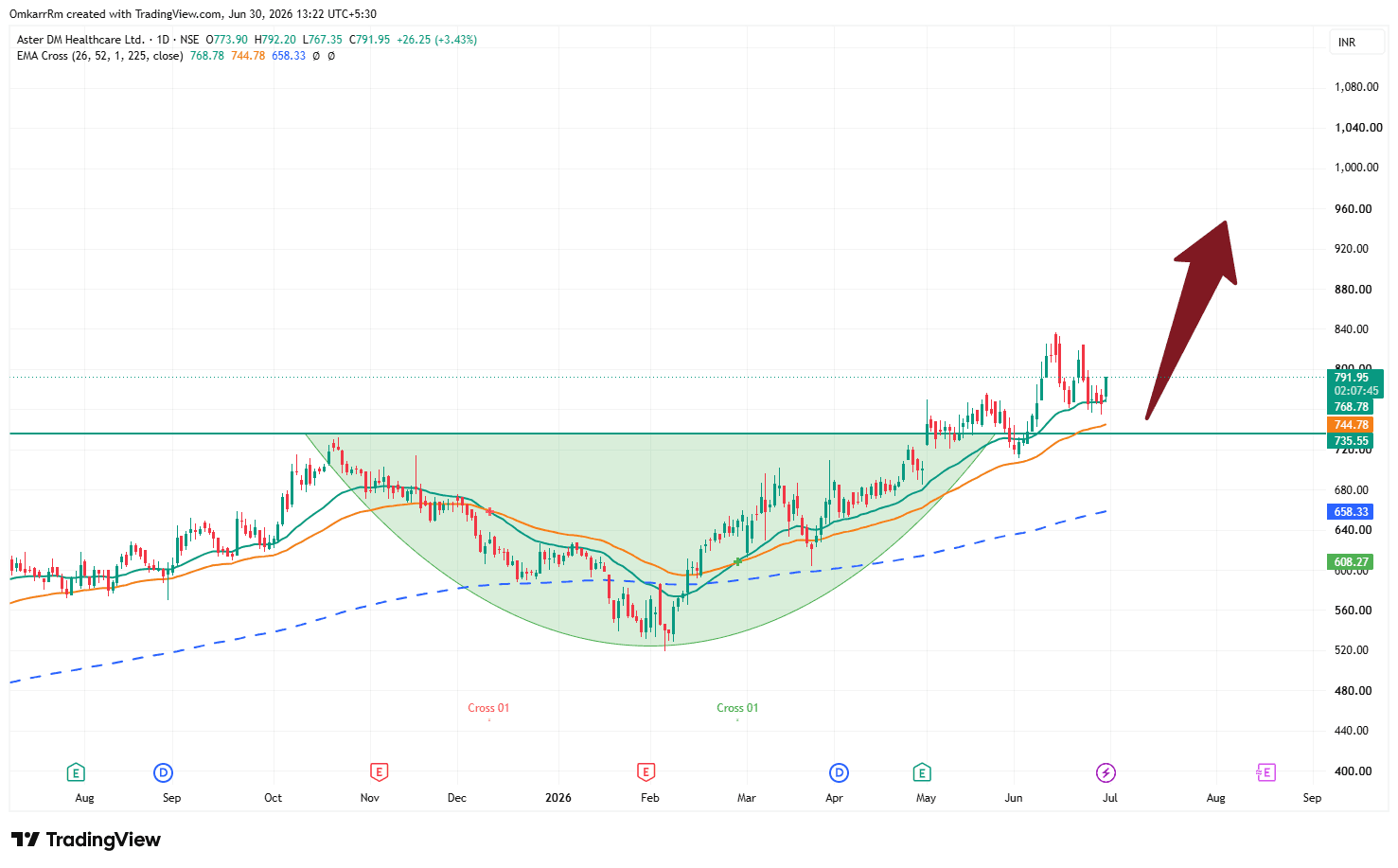1398x868 pixels.
Task: Click the orange 744.78 price label
Action: pos(1352,425)
